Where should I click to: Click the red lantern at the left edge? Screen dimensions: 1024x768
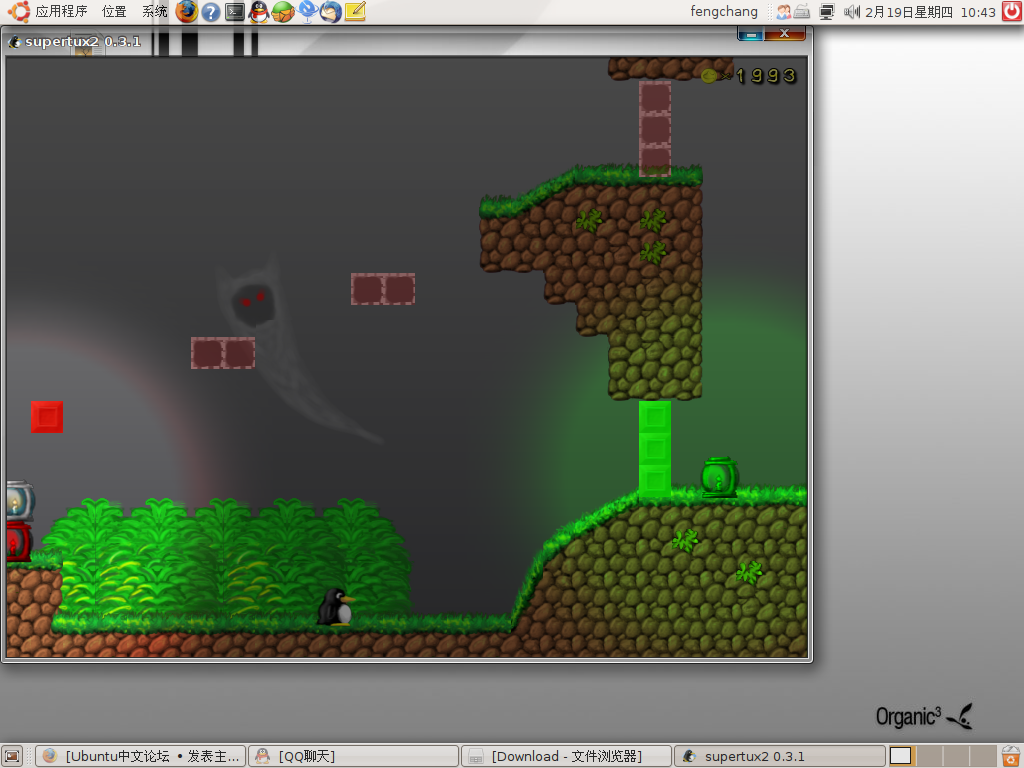tap(18, 541)
